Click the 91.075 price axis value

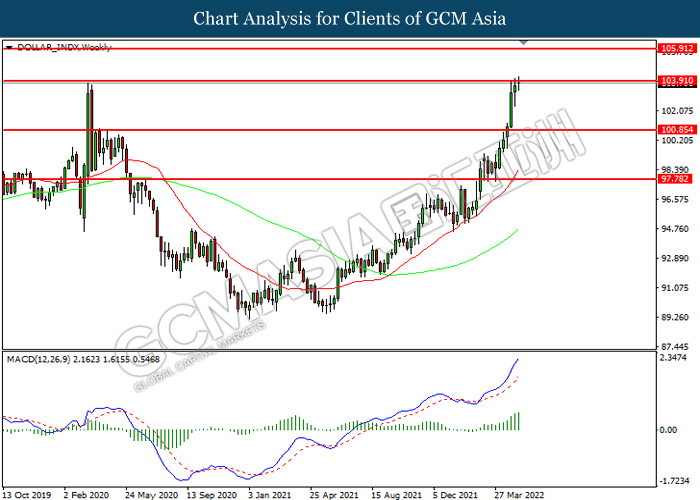(x=677, y=288)
